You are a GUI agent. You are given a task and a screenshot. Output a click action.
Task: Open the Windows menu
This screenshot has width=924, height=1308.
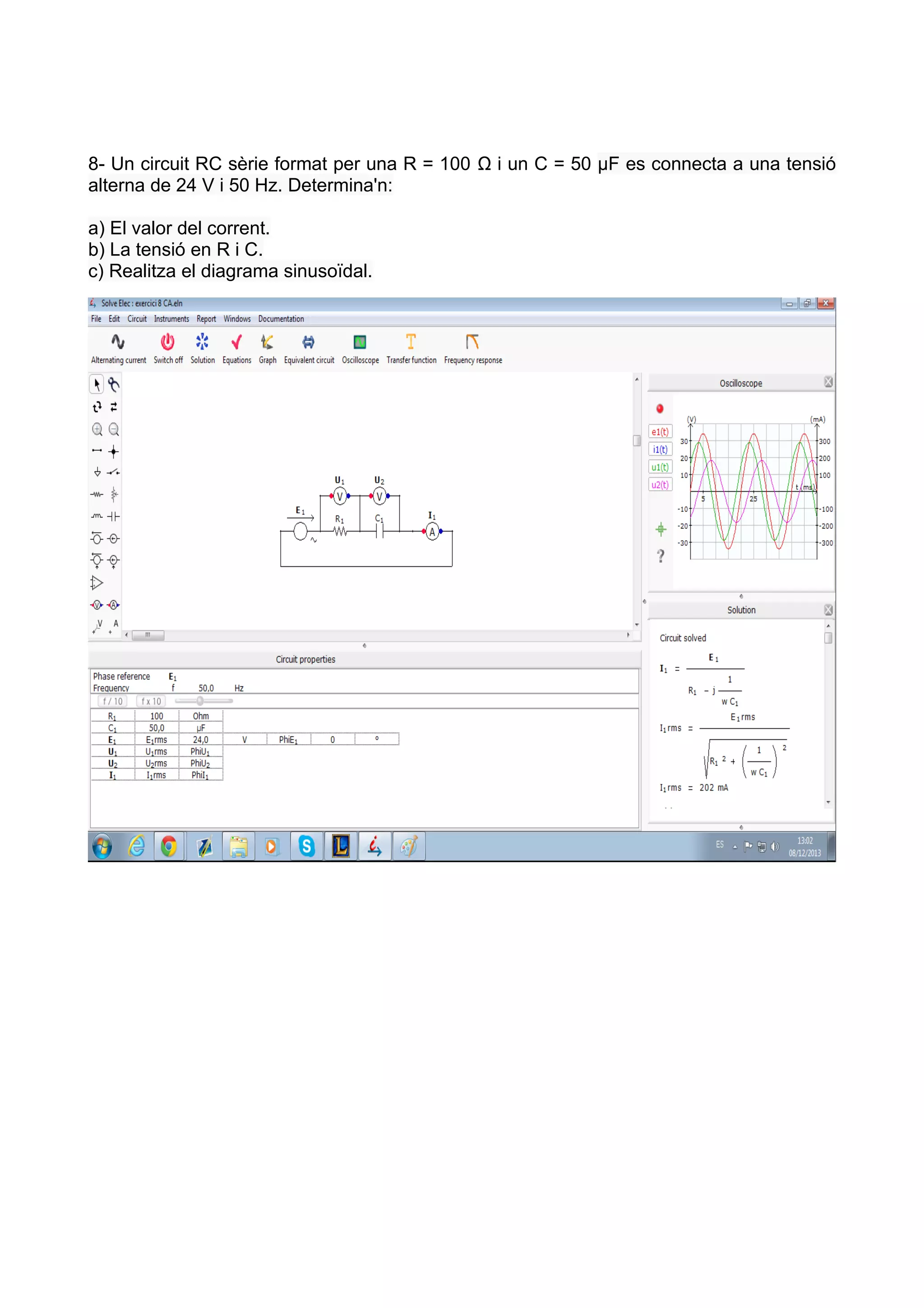(237, 319)
